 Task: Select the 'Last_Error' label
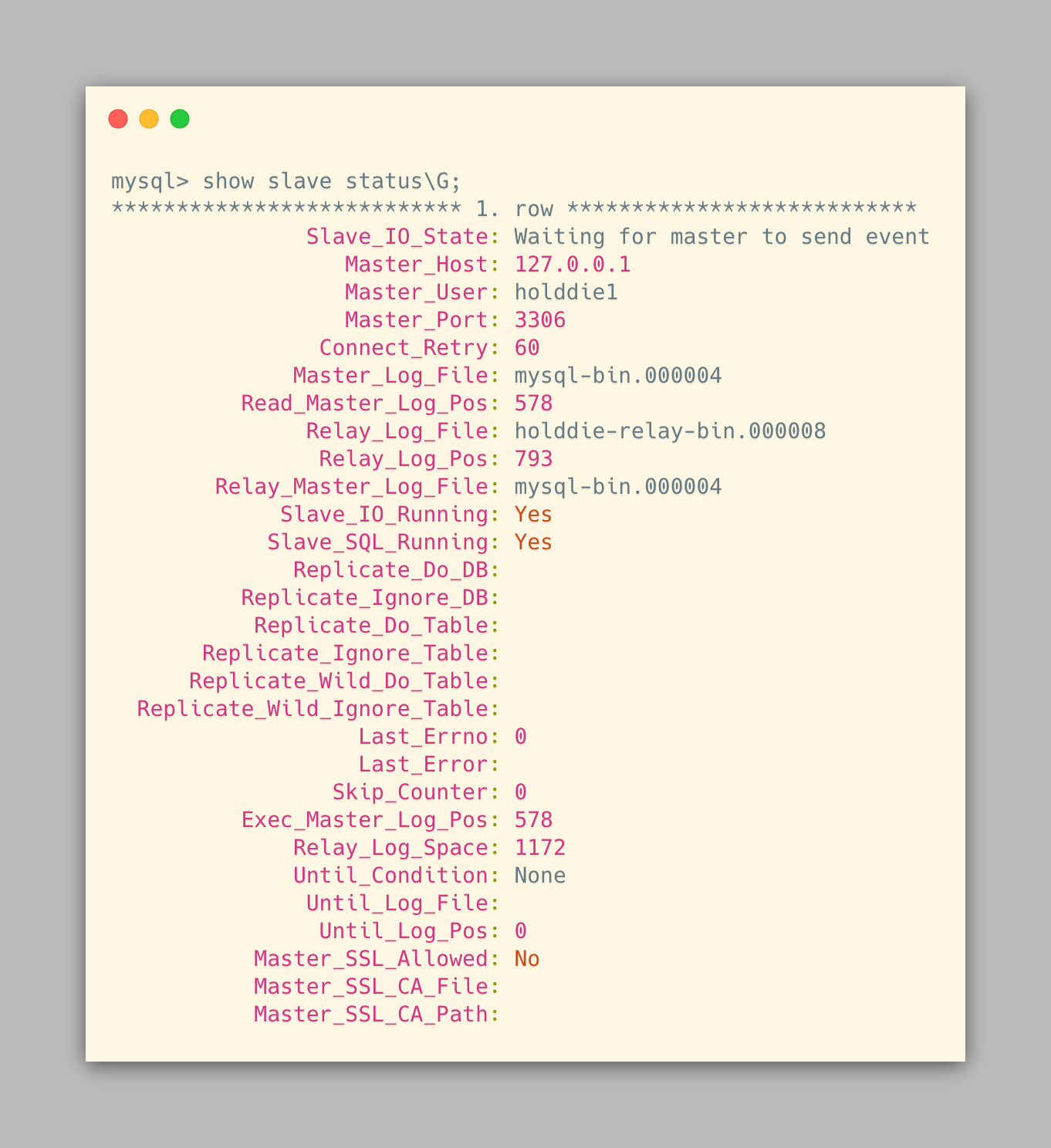[x=423, y=765]
